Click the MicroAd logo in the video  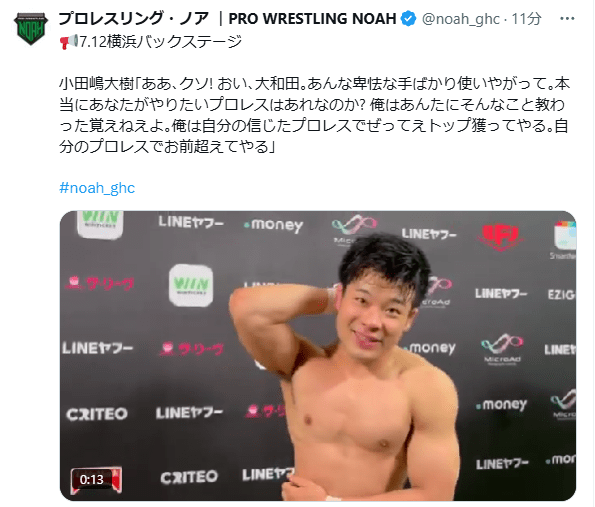(502, 349)
